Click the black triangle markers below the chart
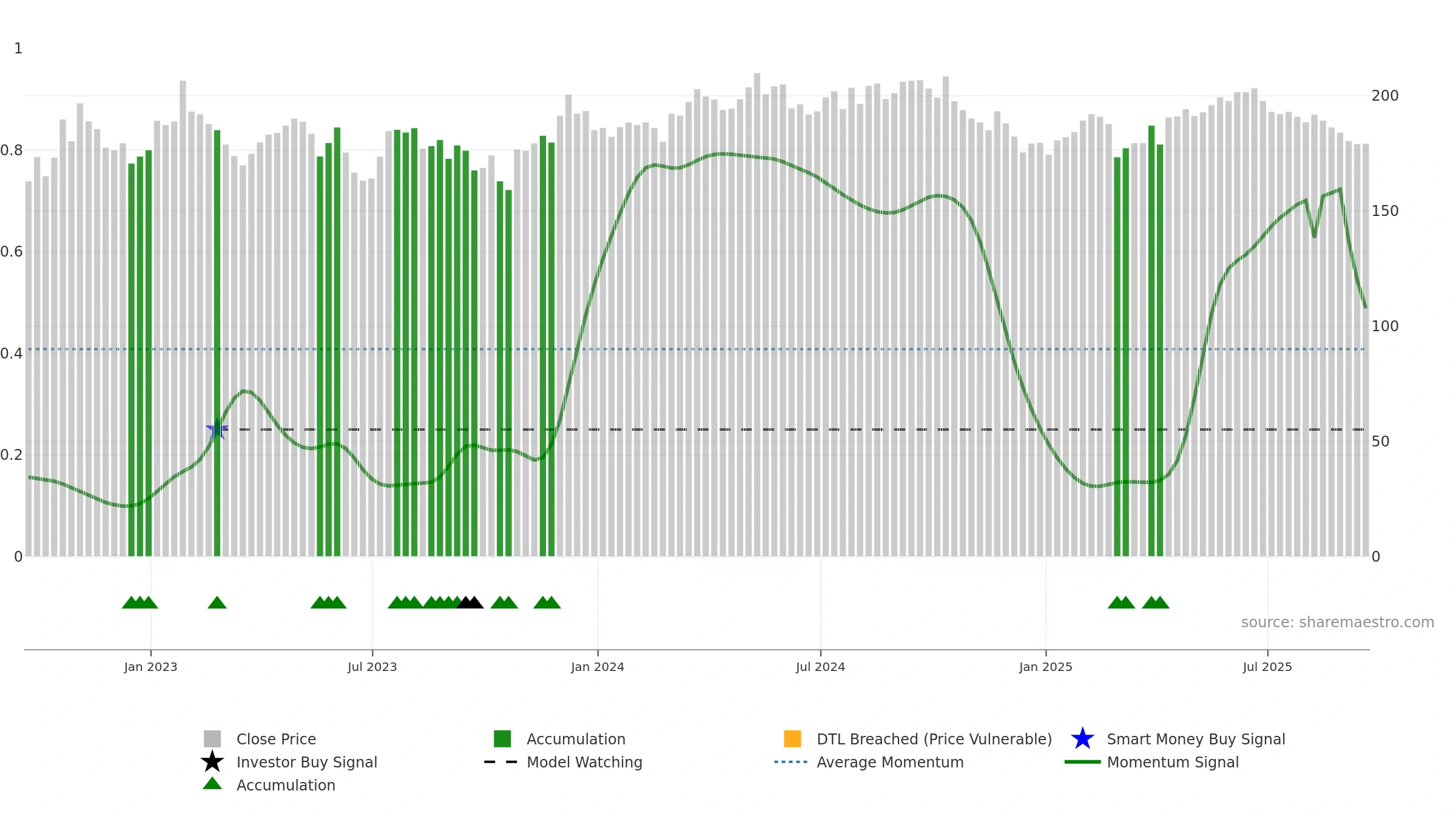This screenshot has width=1456, height=819. click(x=470, y=602)
